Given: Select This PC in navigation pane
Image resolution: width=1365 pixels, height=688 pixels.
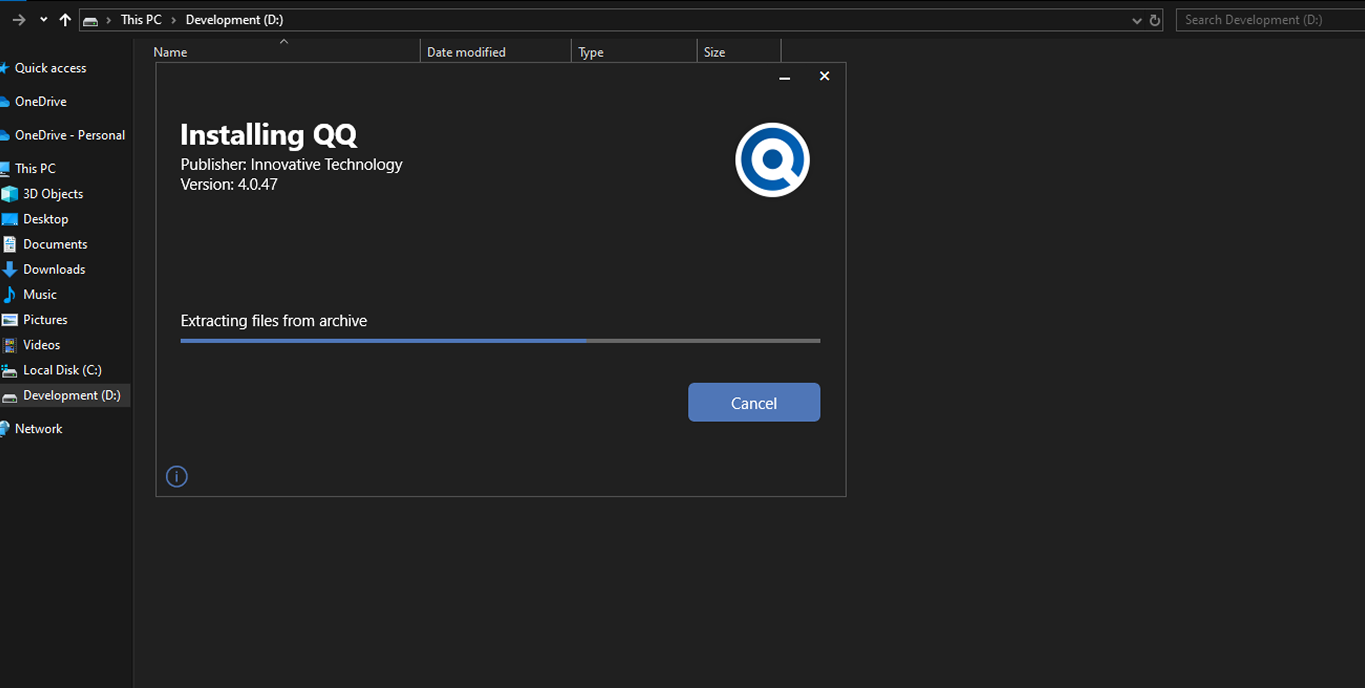Looking at the screenshot, I should pos(35,168).
